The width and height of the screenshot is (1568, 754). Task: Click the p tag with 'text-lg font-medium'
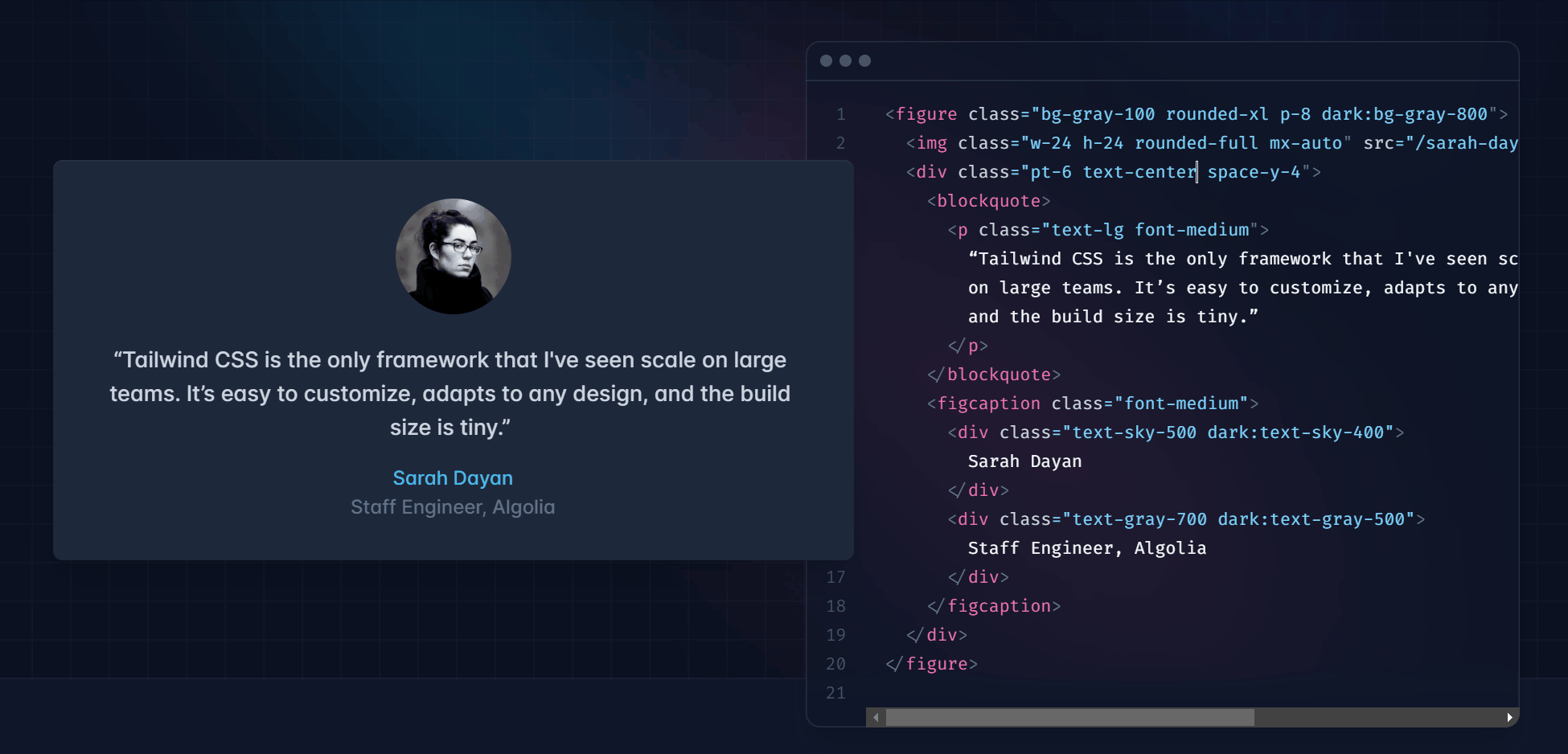(1108, 230)
